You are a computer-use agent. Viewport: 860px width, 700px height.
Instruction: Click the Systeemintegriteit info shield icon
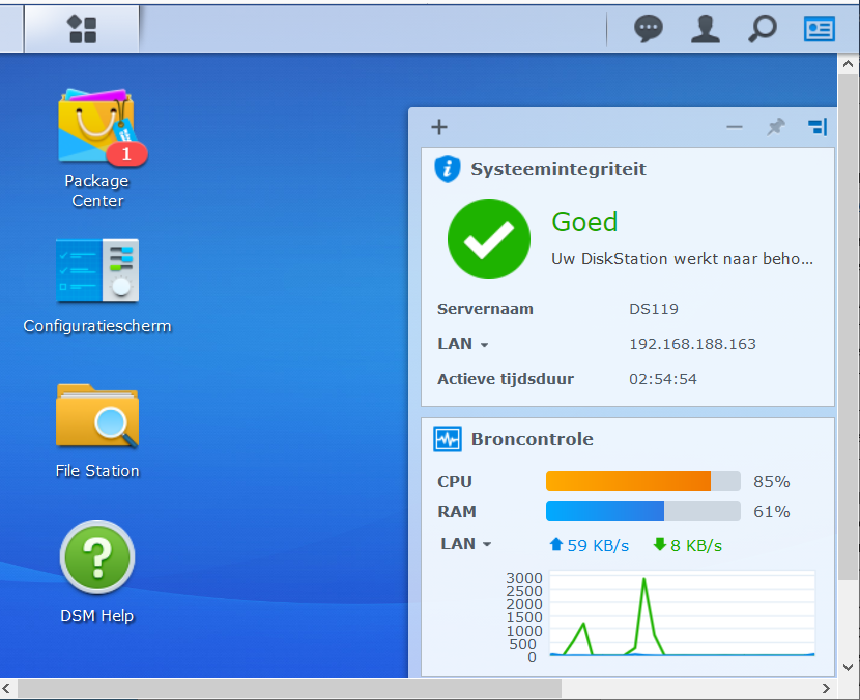pyautogui.click(x=447, y=169)
